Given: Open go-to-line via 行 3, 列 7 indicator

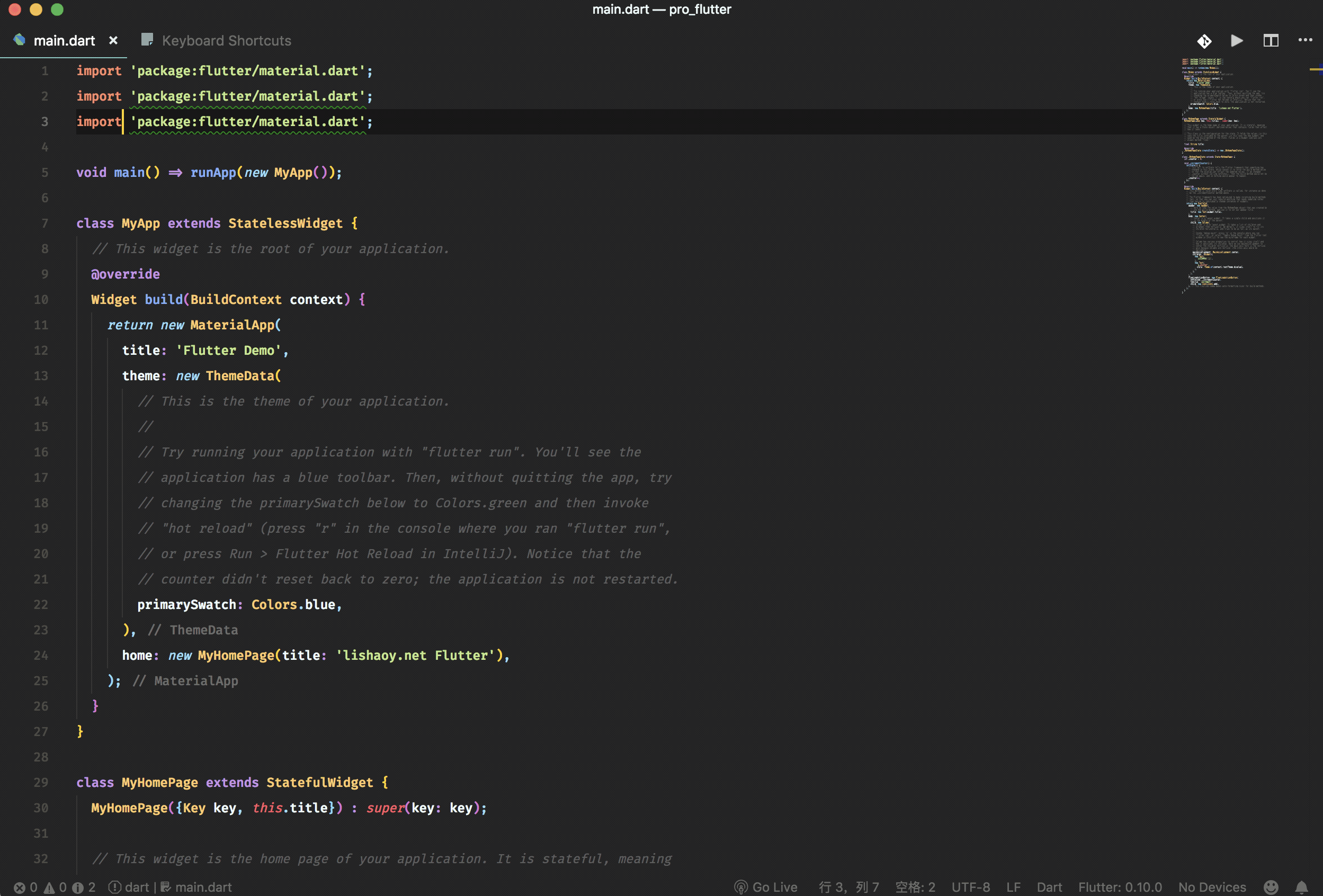Looking at the screenshot, I should tap(848, 887).
